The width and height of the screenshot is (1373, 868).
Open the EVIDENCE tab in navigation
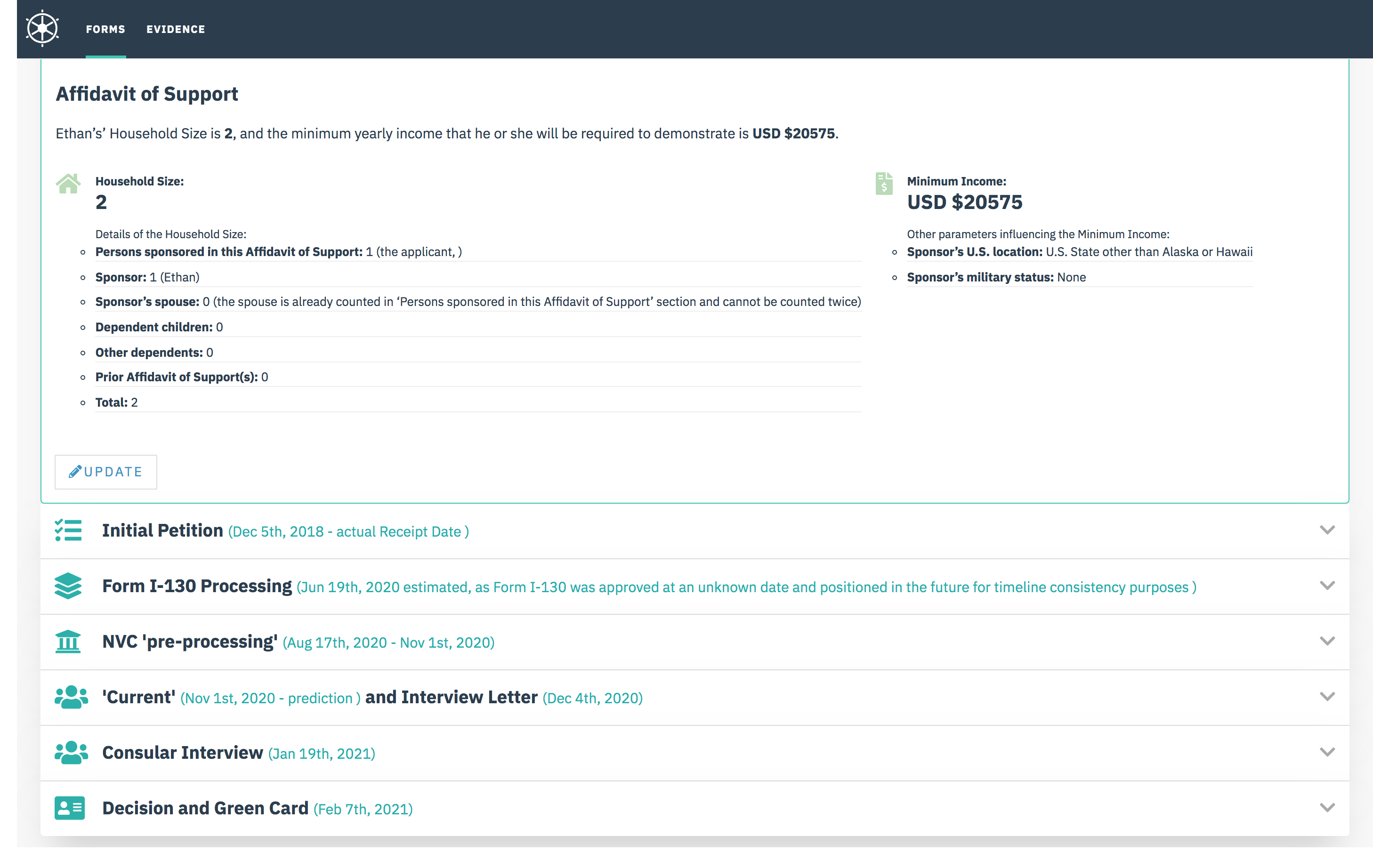pos(175,28)
